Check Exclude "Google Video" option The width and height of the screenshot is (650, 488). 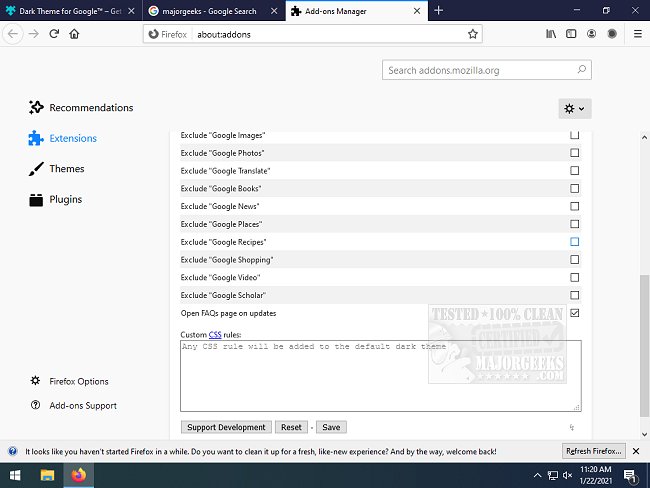(x=575, y=277)
